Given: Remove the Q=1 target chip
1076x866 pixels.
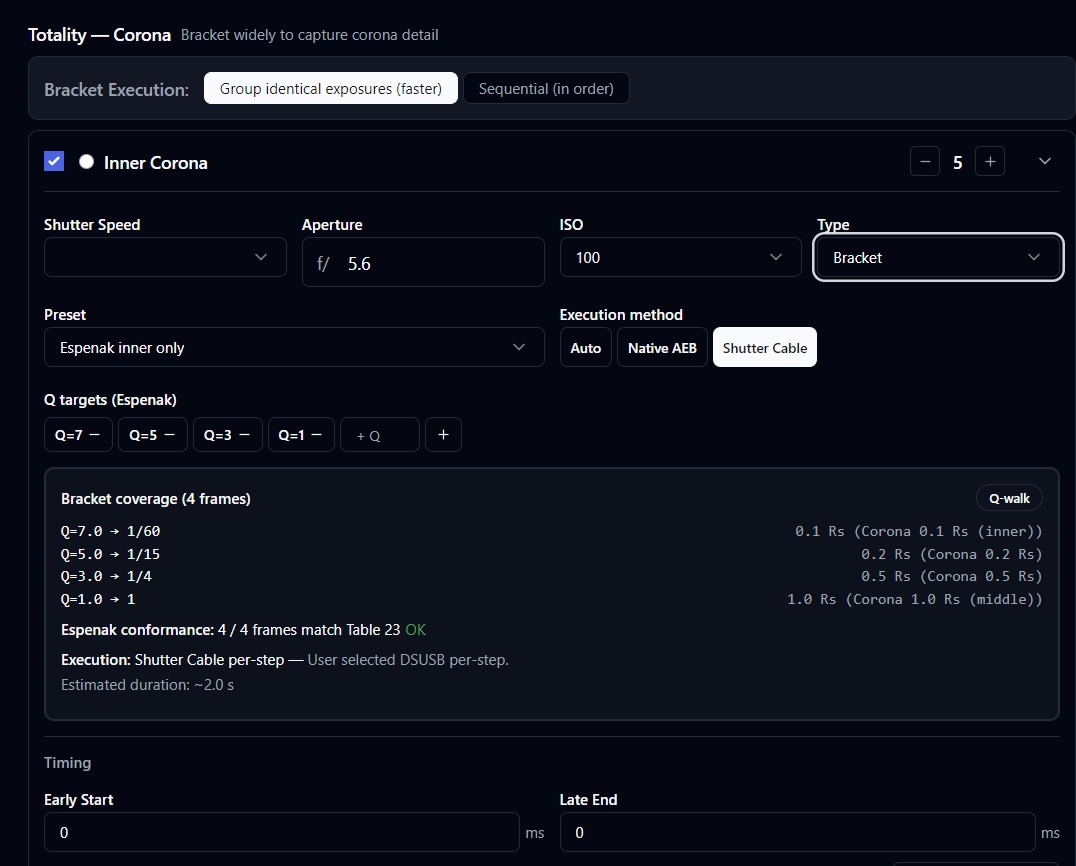Looking at the screenshot, I should pyautogui.click(x=316, y=435).
